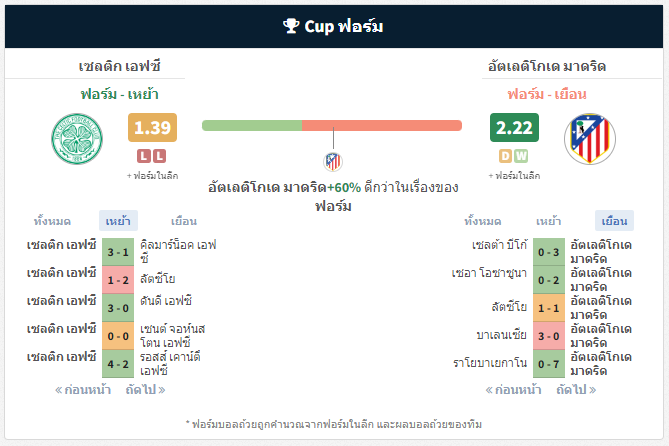Click the small Atletico badge under the bar
Image resolution: width=669 pixels, height=446 pixels.
(333, 162)
